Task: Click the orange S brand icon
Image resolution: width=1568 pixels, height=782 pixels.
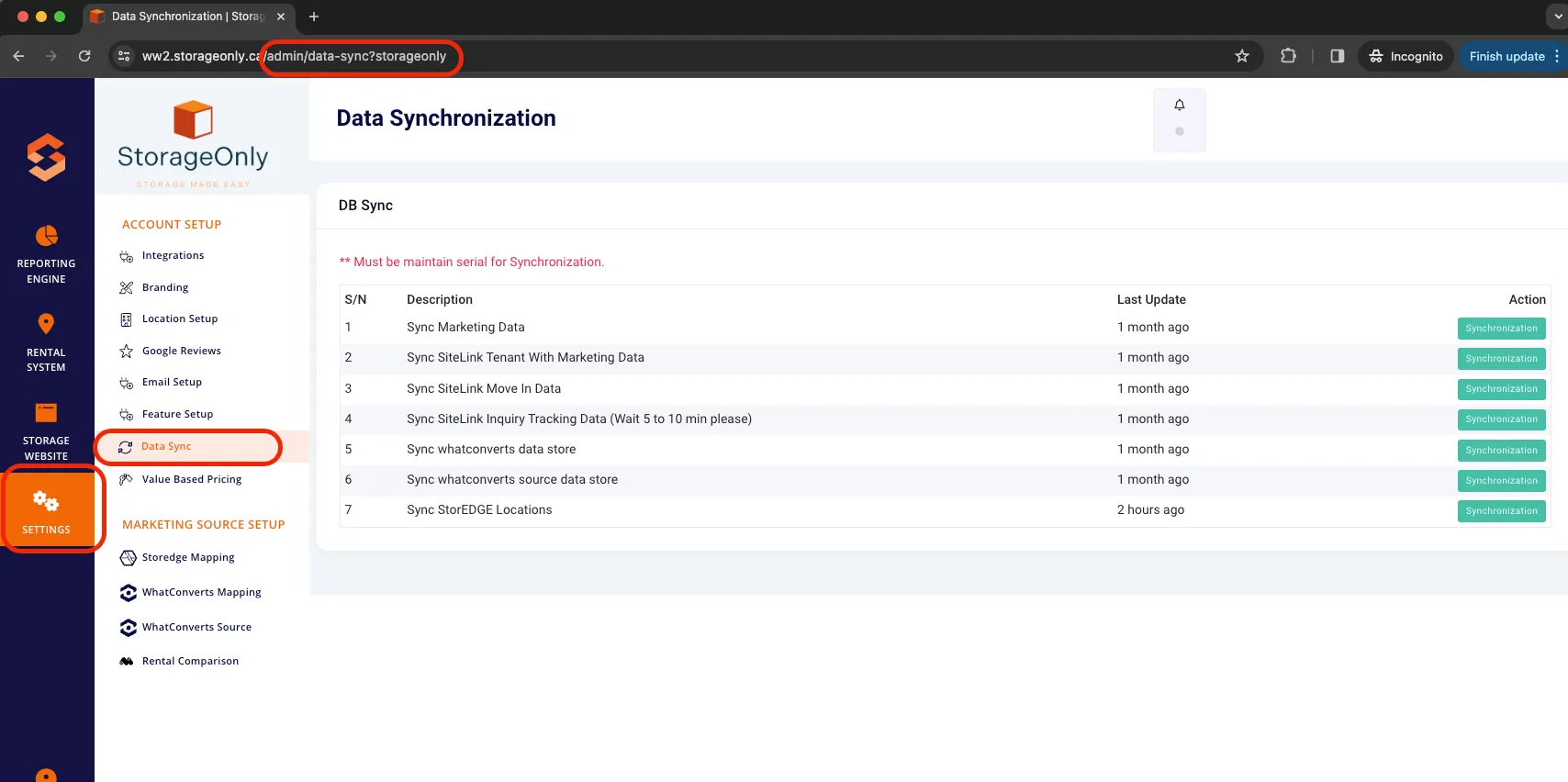Action: tap(46, 157)
